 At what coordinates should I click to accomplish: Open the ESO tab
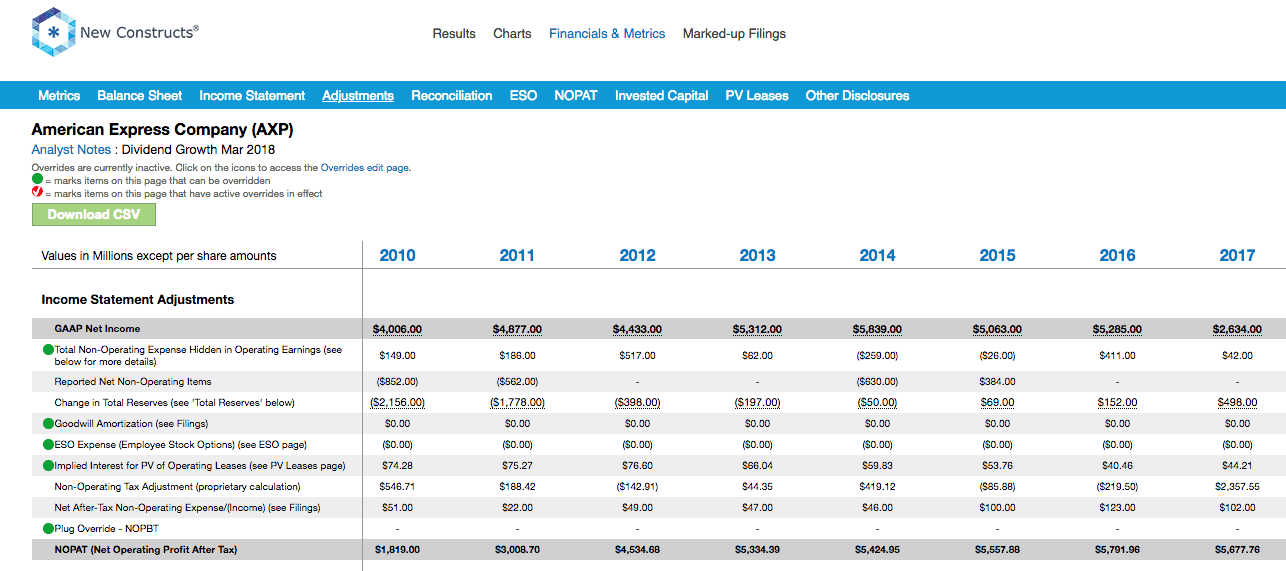pos(523,96)
